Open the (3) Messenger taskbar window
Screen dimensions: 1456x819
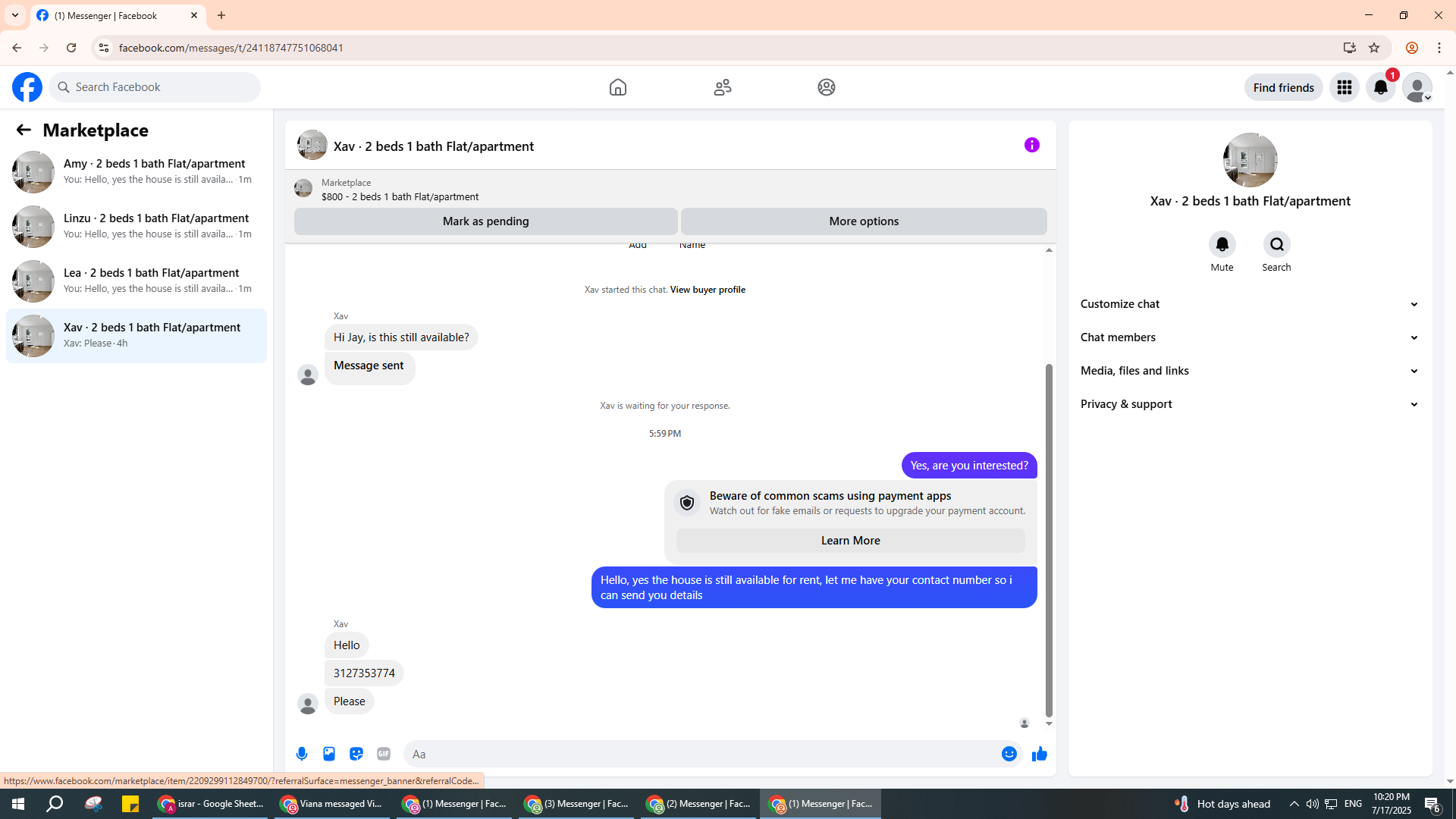(x=577, y=804)
